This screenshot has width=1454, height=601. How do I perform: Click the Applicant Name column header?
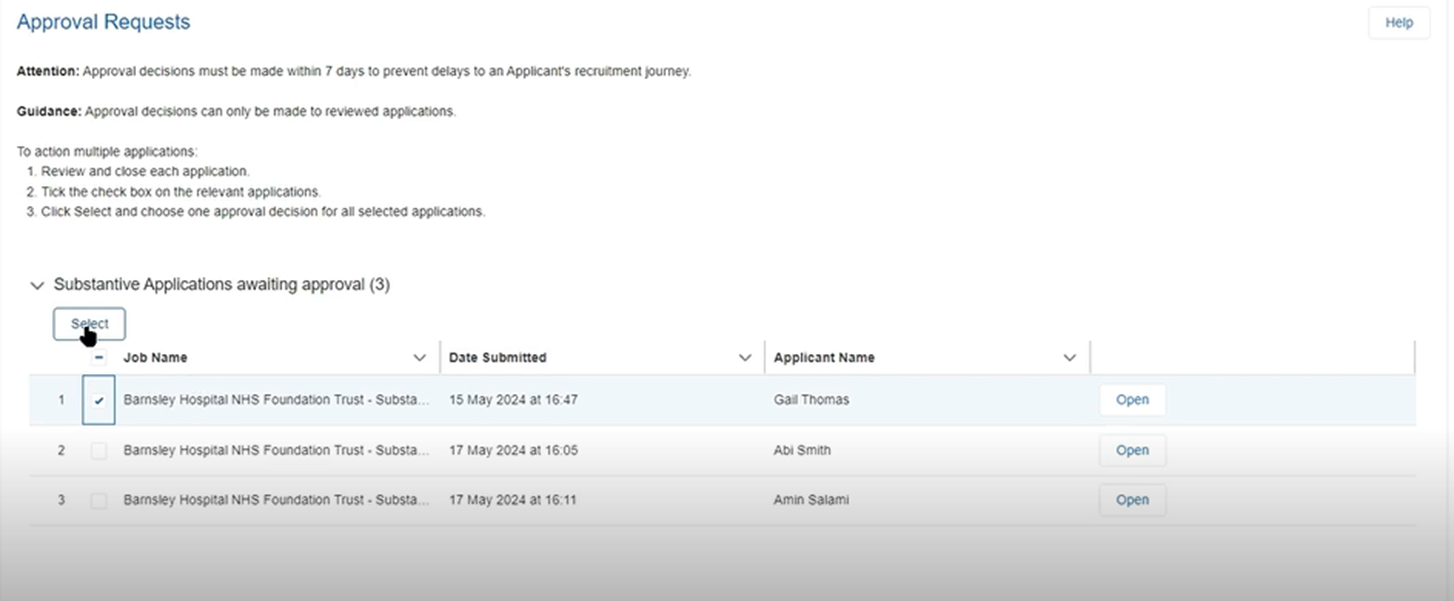tap(824, 357)
